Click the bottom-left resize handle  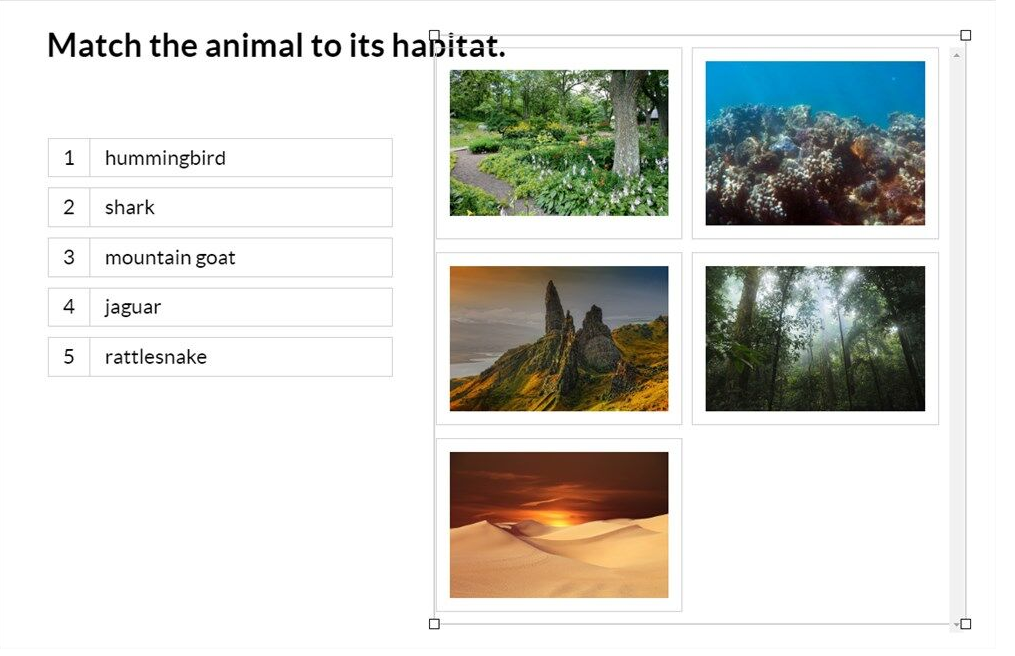pyautogui.click(x=434, y=624)
